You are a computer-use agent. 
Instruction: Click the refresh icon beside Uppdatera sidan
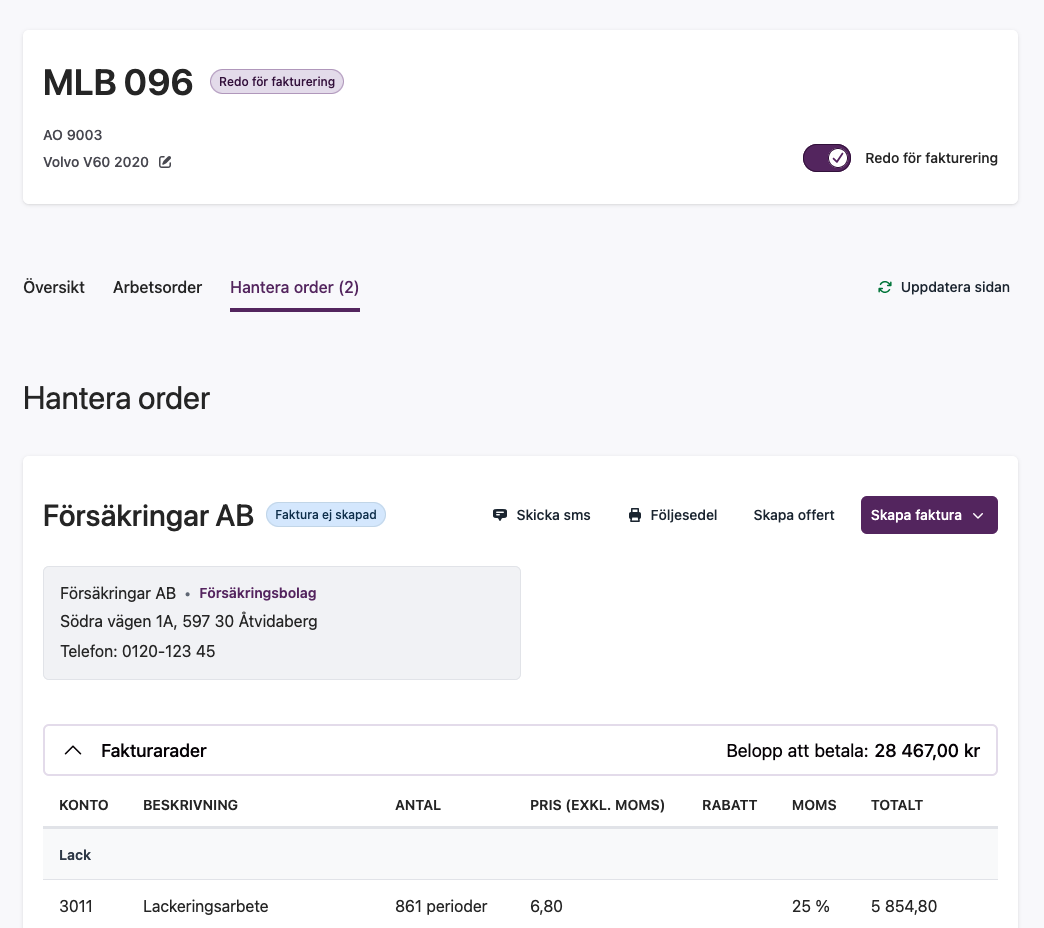883,287
